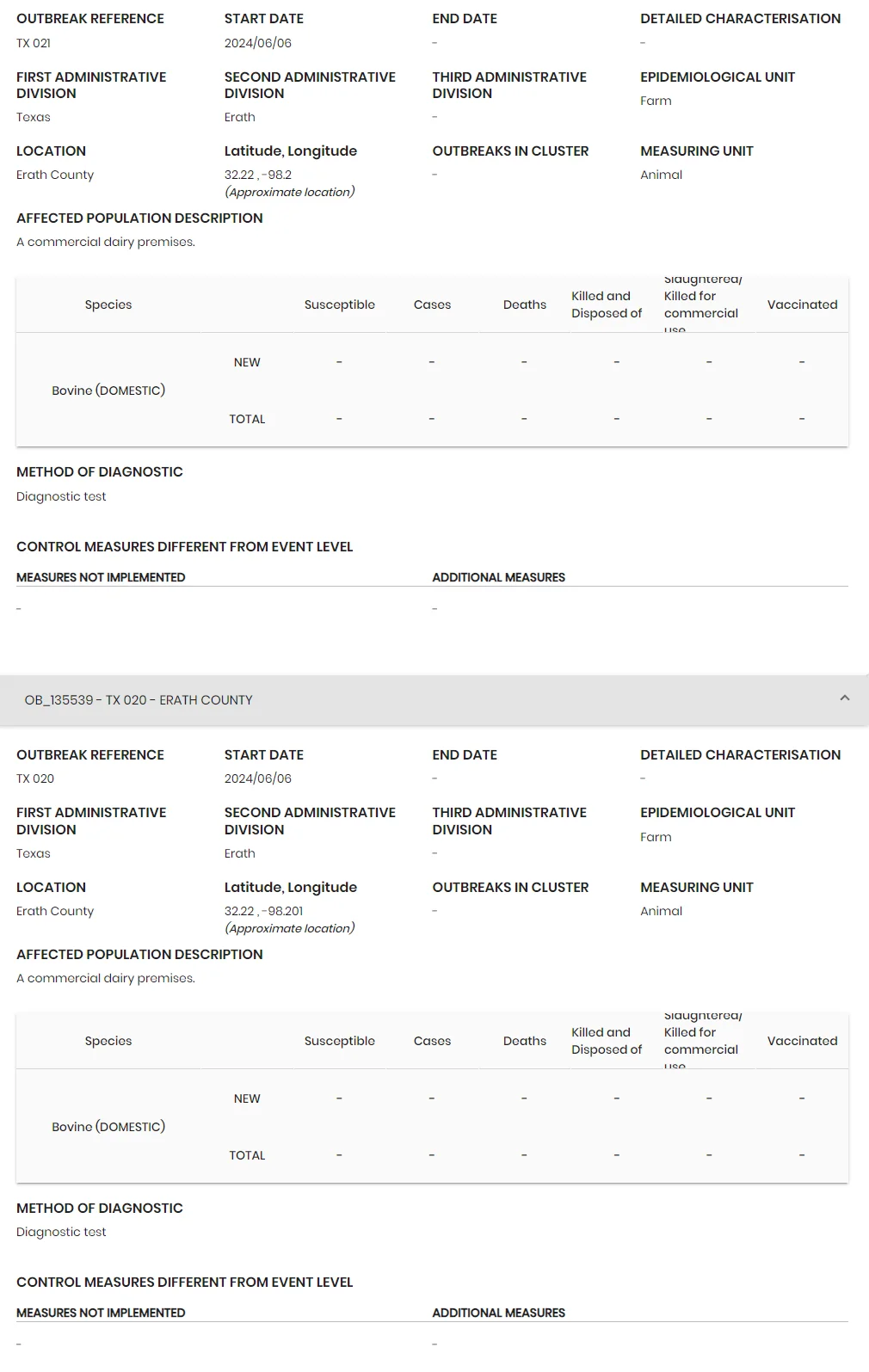Viewport: 869px width, 1372px height.
Task: Click the TOTAL row label in the TX 020 table
Action: click(x=247, y=1155)
